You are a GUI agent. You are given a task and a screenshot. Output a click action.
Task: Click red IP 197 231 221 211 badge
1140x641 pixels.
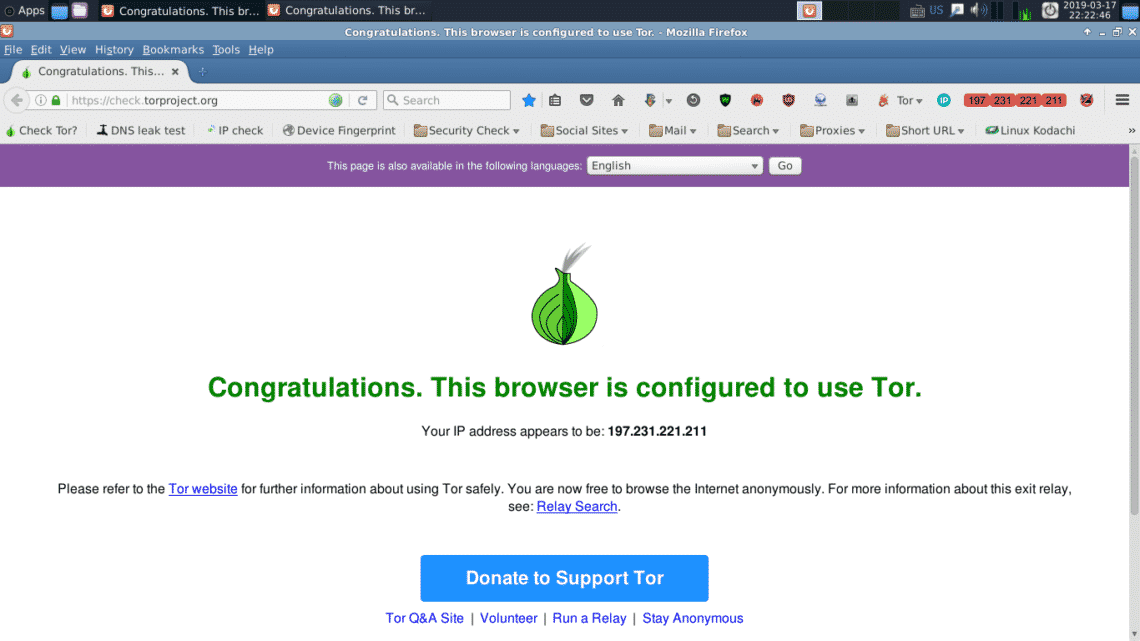[1015, 100]
